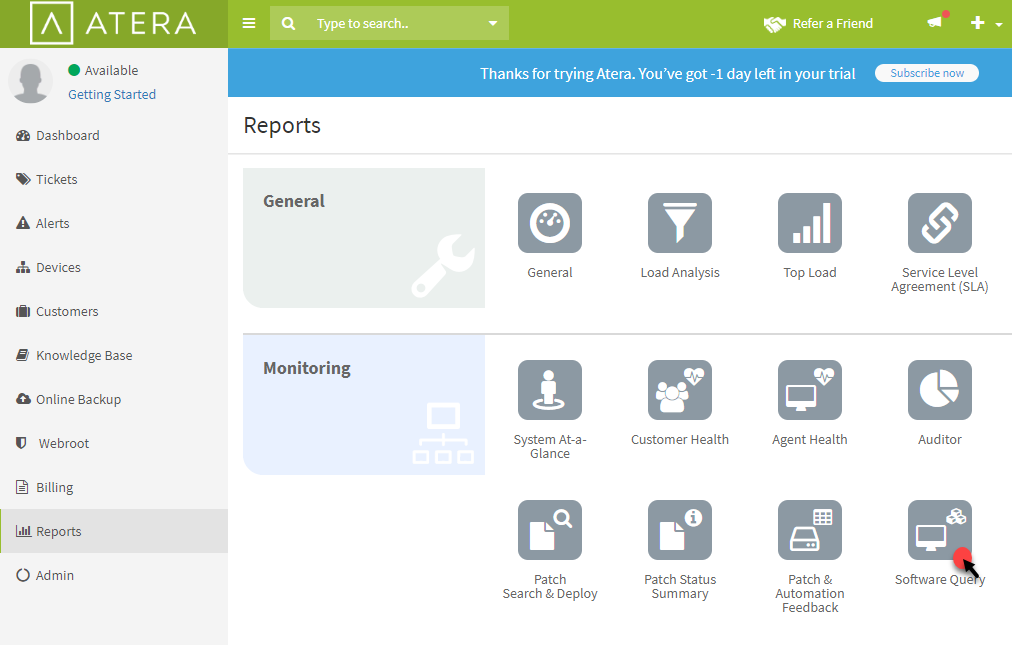Open Devices in the sidebar

click(x=114, y=267)
